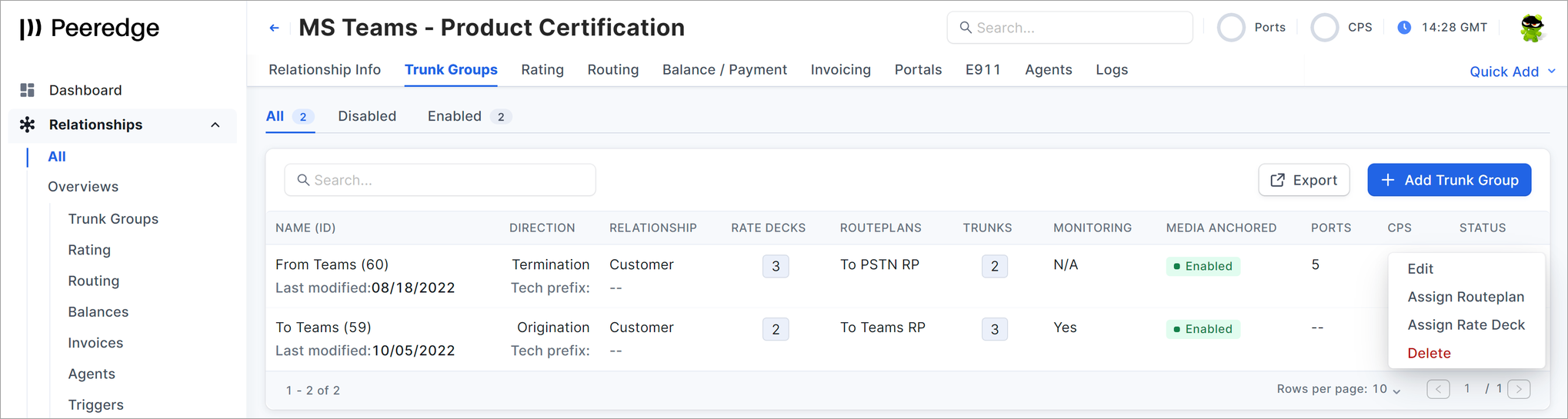Image resolution: width=1568 pixels, height=419 pixels.
Task: Click rate decks count 3 for From Teams
Action: coord(776,266)
